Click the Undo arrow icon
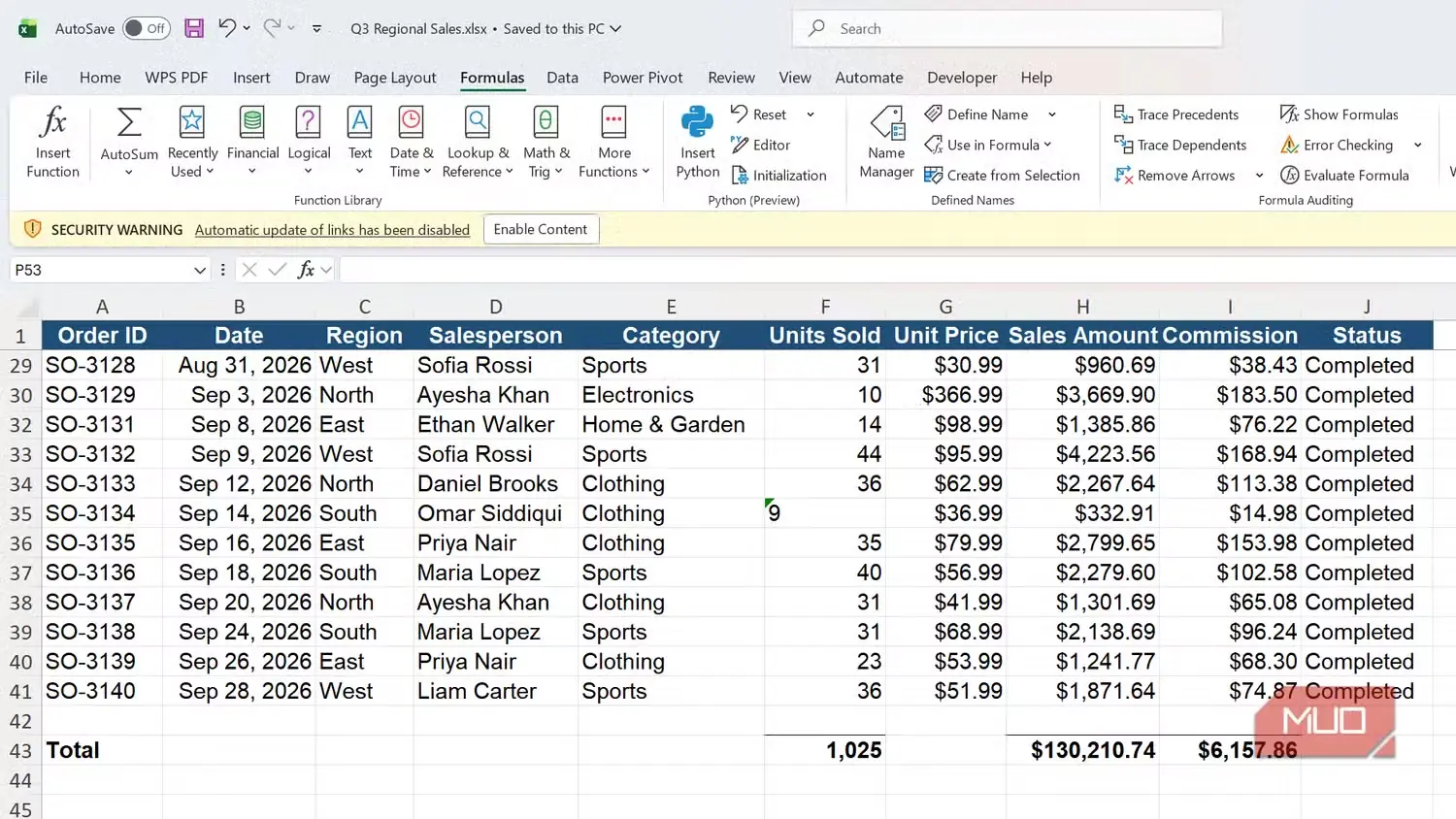Viewport: 1456px width, 819px height. pyautogui.click(x=226, y=28)
